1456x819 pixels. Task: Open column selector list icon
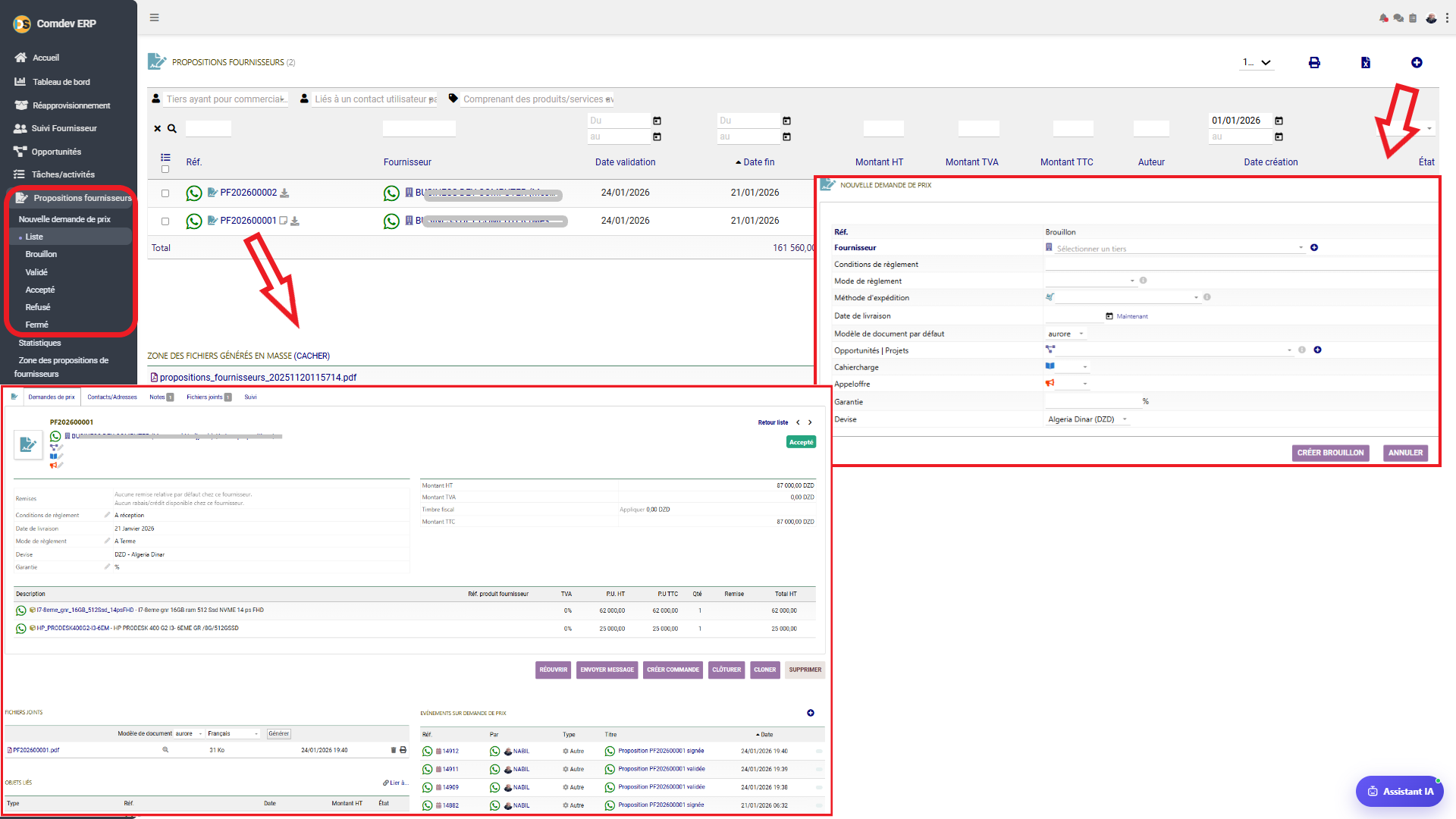point(165,158)
